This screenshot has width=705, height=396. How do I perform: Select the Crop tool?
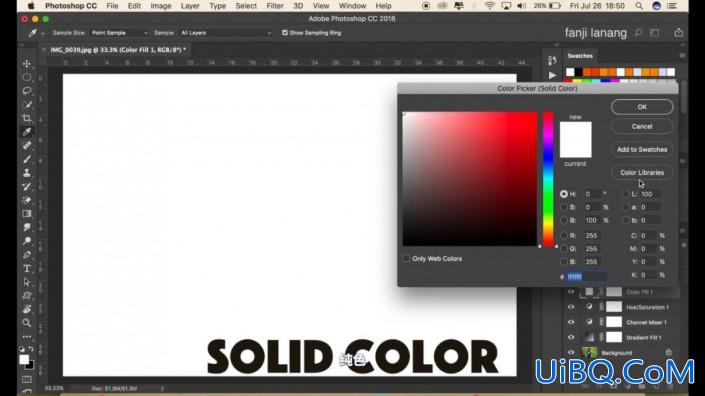point(27,118)
